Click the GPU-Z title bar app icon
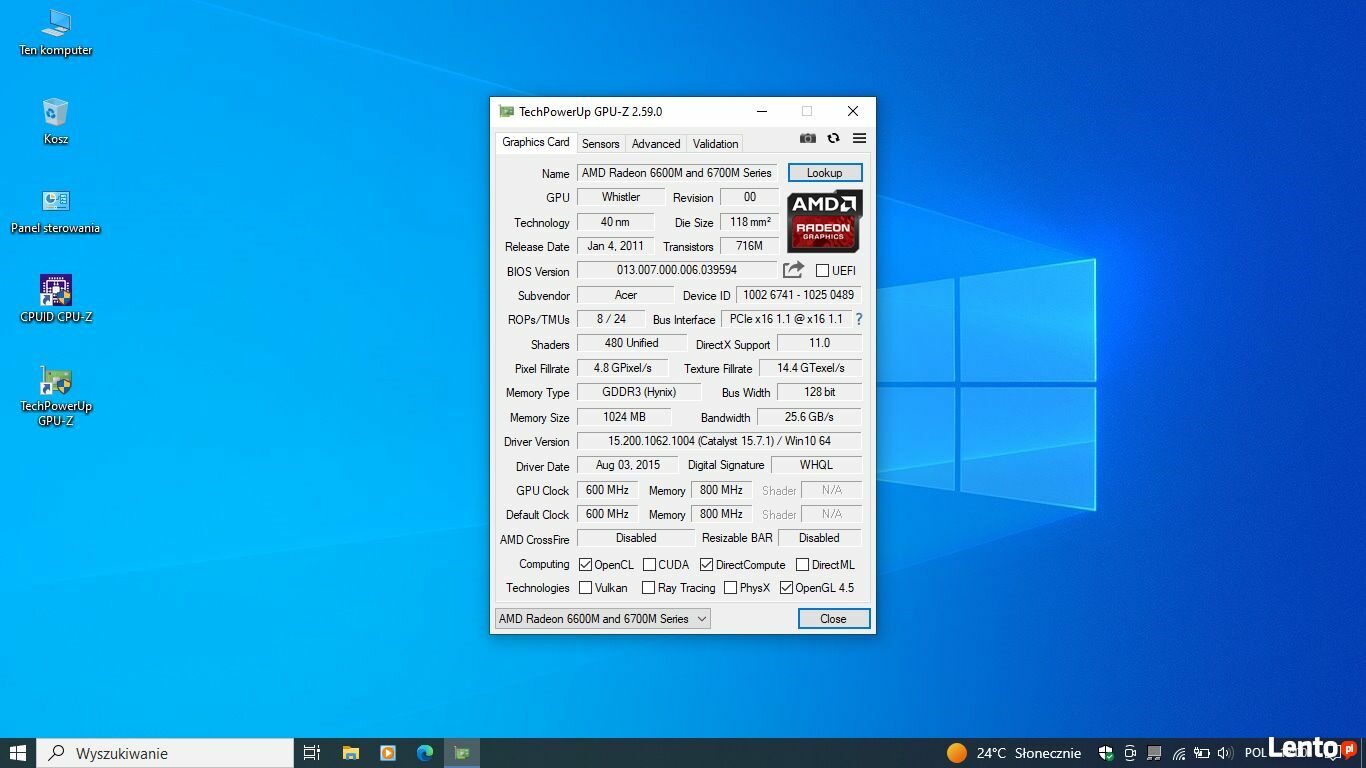The height and width of the screenshot is (768, 1366). pos(506,111)
